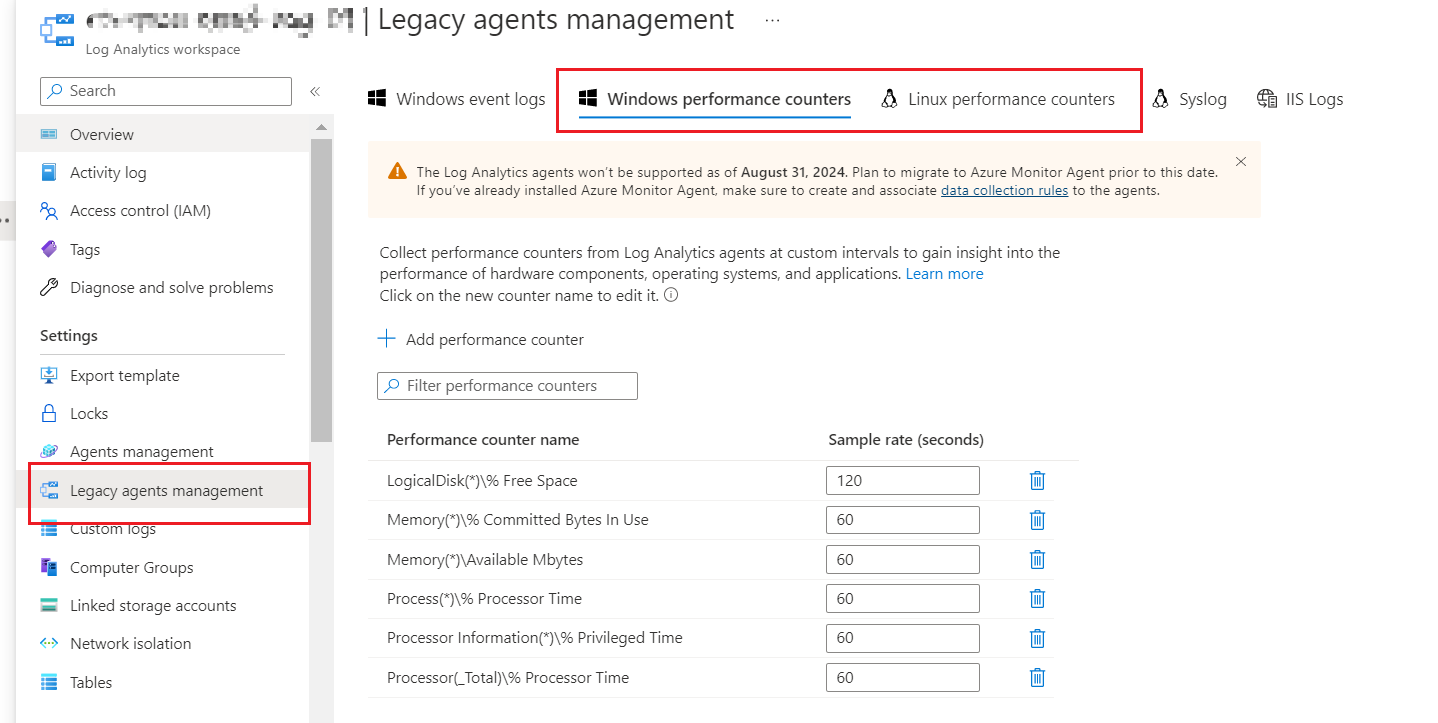1438x723 pixels.
Task: Select Diagnose and solve problems
Action: [x=163, y=288]
